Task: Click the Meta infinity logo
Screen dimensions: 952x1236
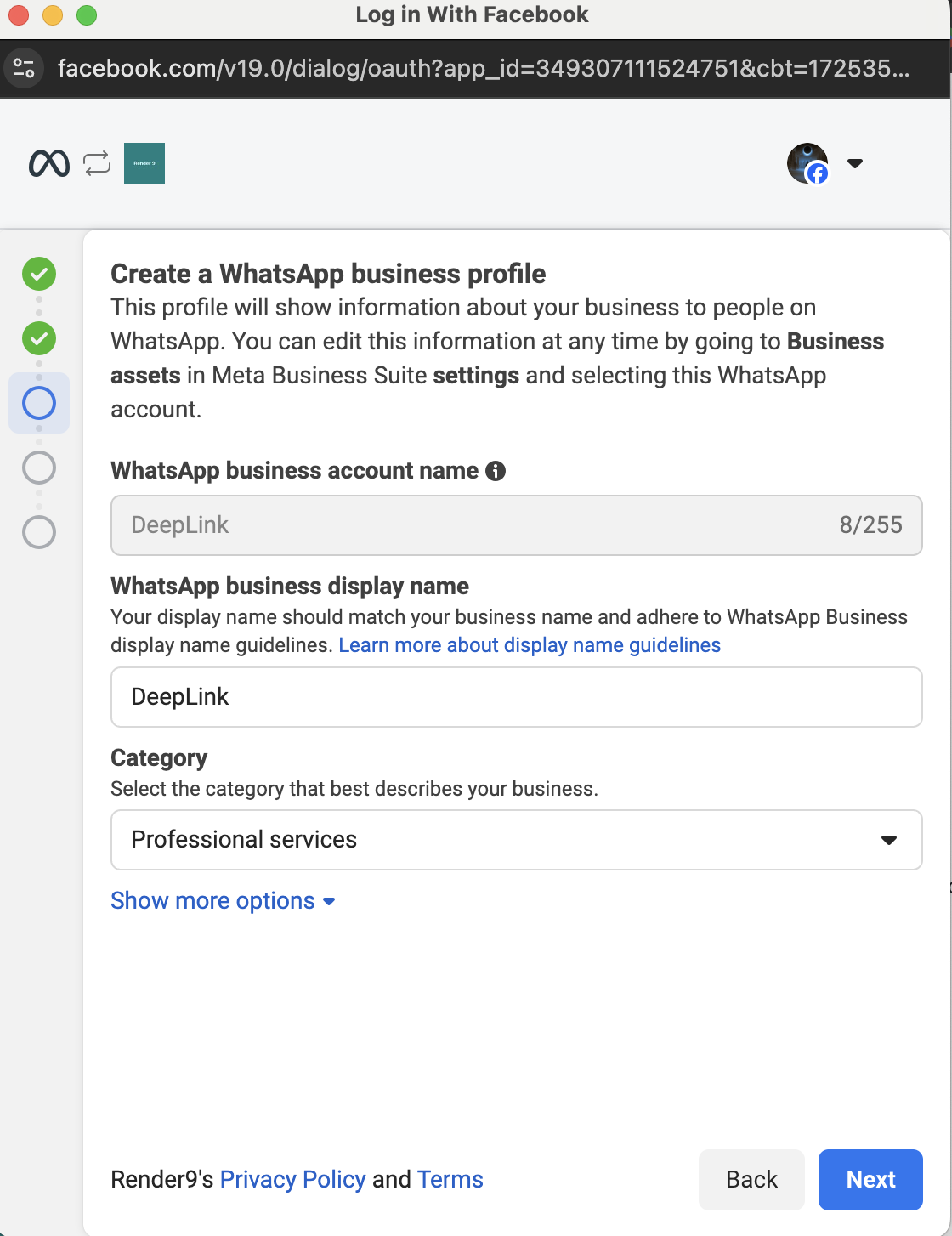Action: click(x=48, y=163)
